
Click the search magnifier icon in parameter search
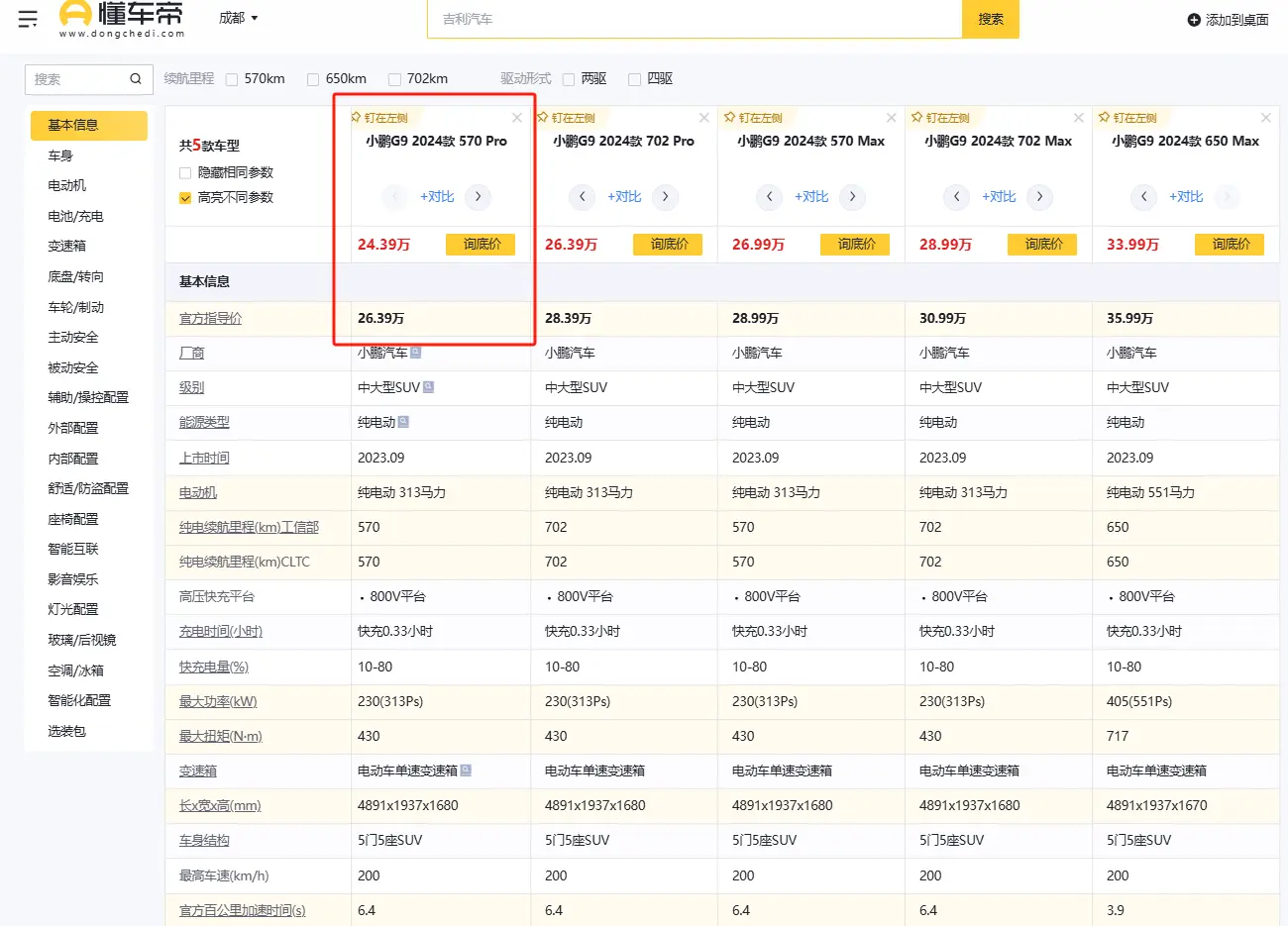(136, 79)
